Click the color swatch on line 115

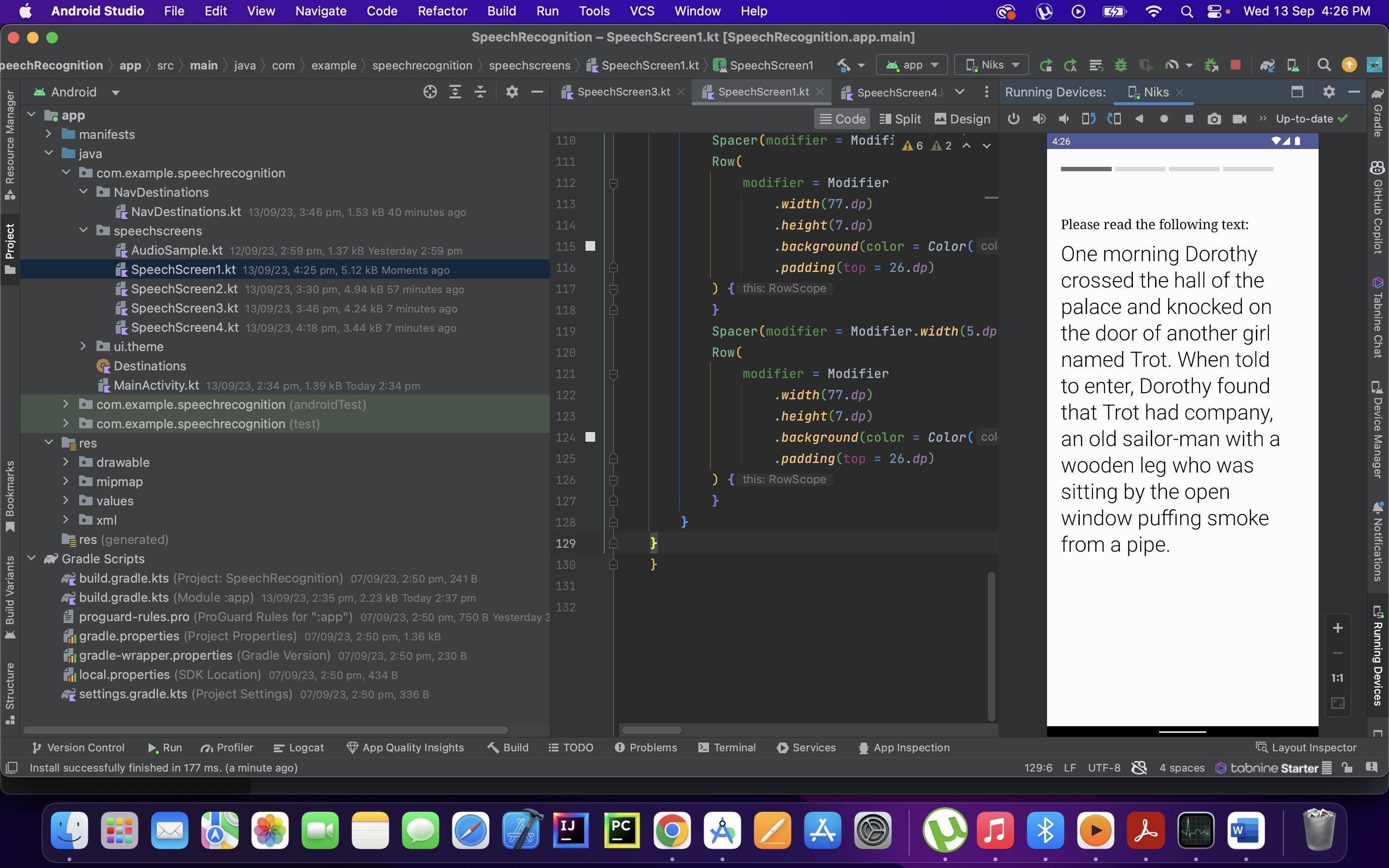(x=590, y=246)
